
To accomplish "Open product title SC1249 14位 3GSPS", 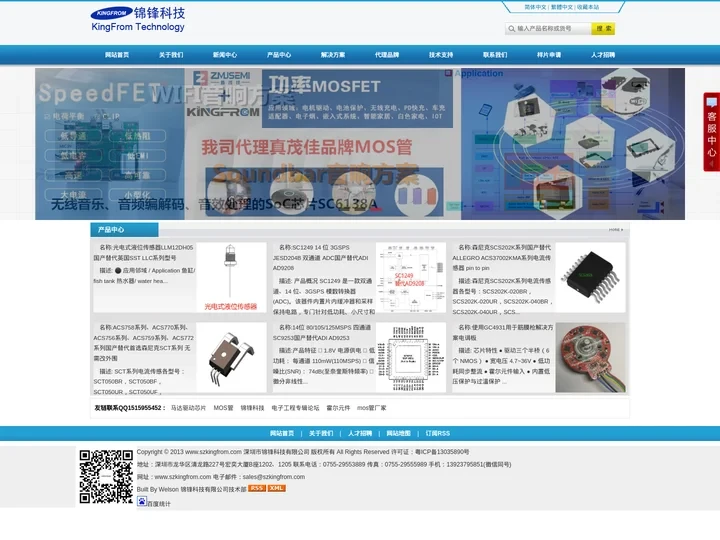I will coord(323,258).
